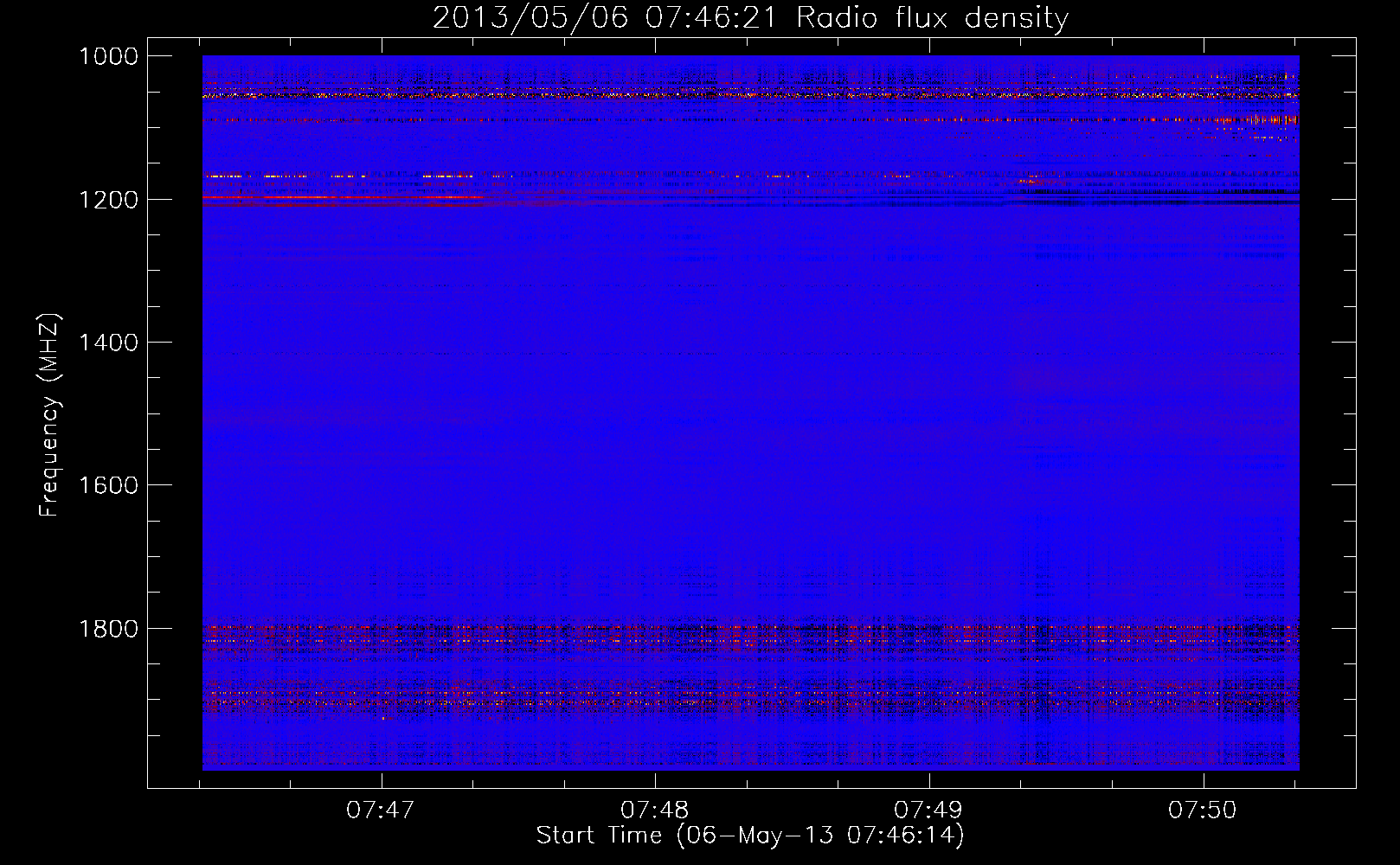Select the 1800 frequency tick label

click(108, 628)
